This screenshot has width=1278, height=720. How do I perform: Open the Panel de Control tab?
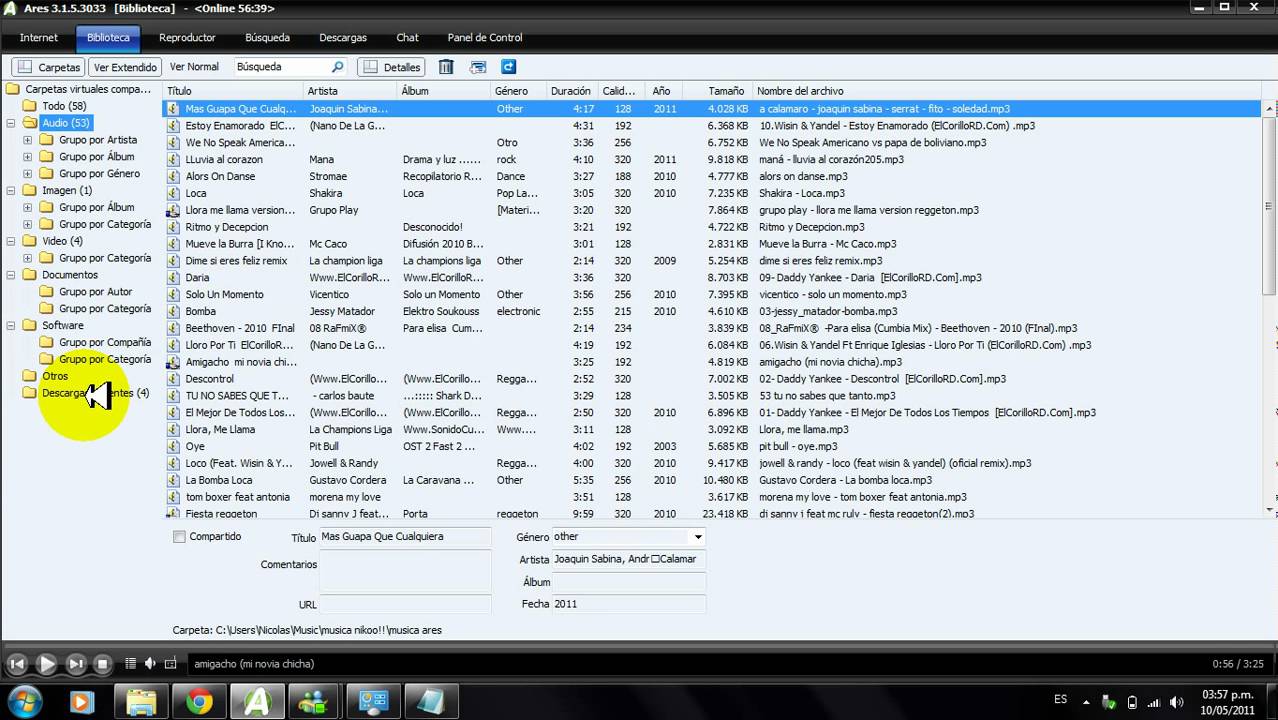(x=484, y=38)
